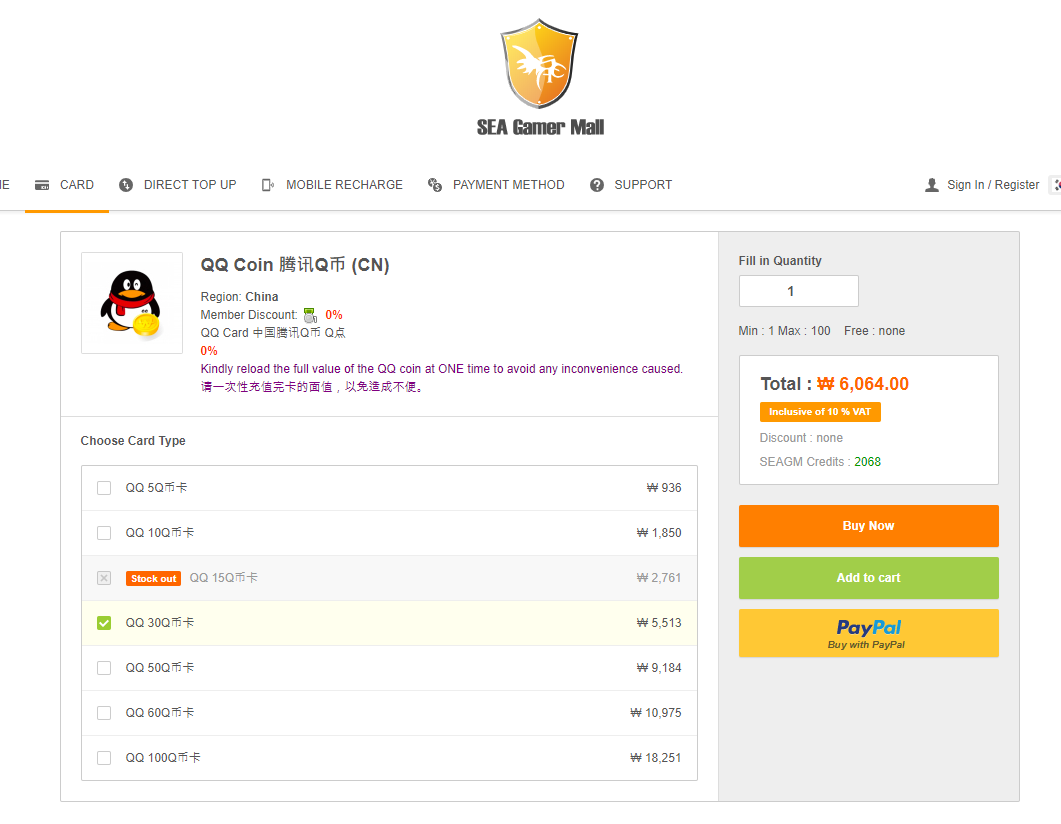This screenshot has width=1061, height=824.
Task: Click the Mobile Recharge phone icon
Action: [x=268, y=185]
